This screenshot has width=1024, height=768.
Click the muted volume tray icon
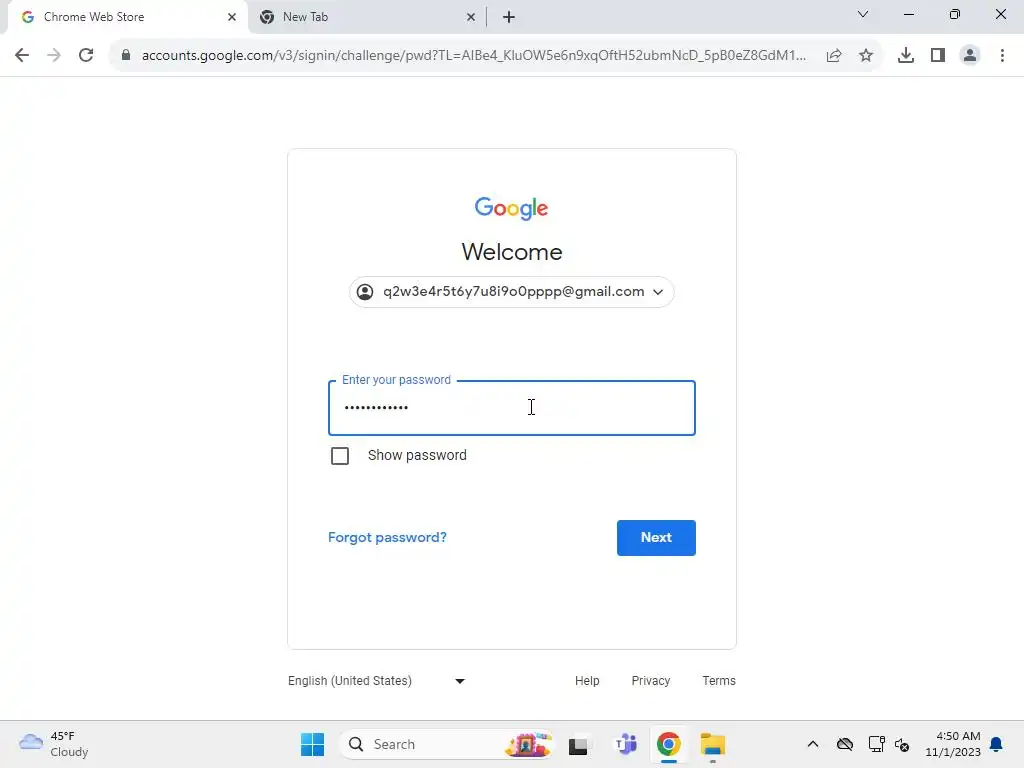(902, 744)
